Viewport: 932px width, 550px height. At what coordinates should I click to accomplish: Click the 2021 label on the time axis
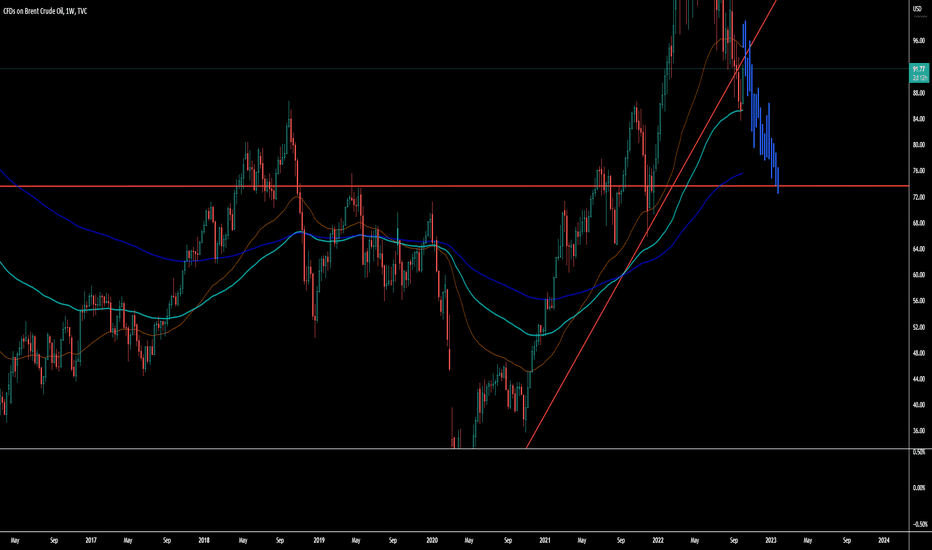[545, 540]
